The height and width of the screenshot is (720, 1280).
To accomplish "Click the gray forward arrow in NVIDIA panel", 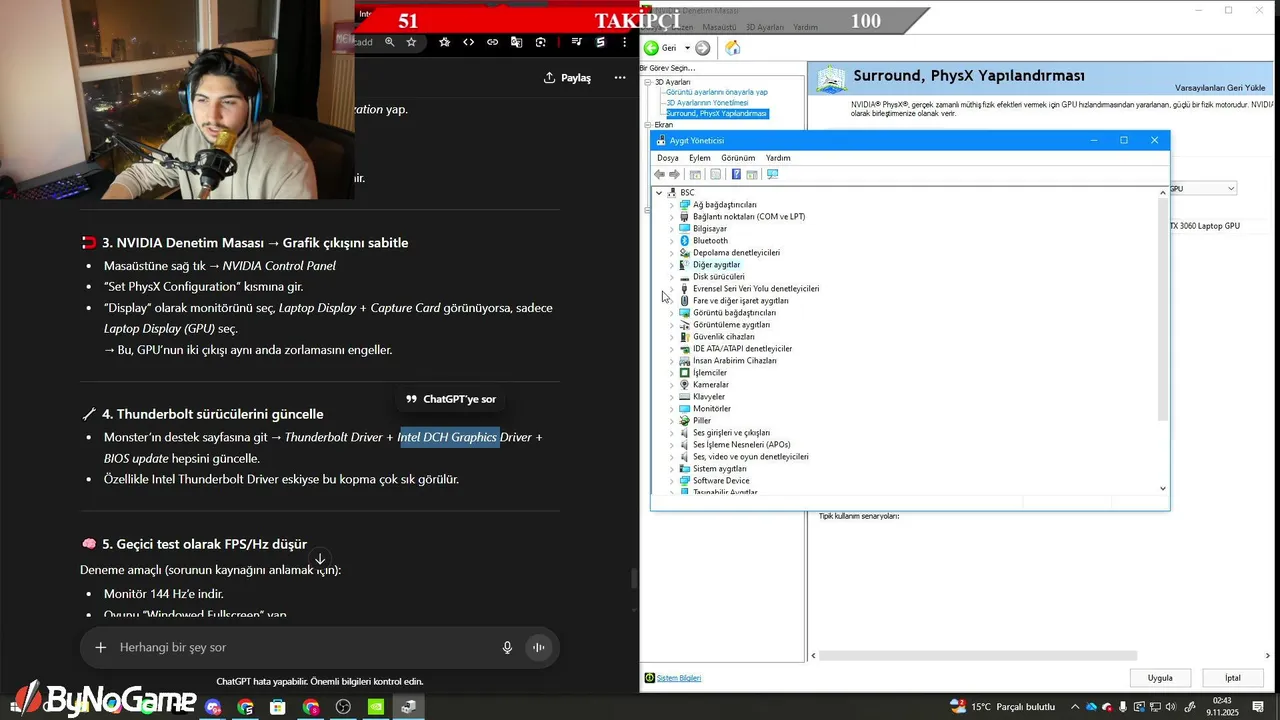I will click(703, 48).
